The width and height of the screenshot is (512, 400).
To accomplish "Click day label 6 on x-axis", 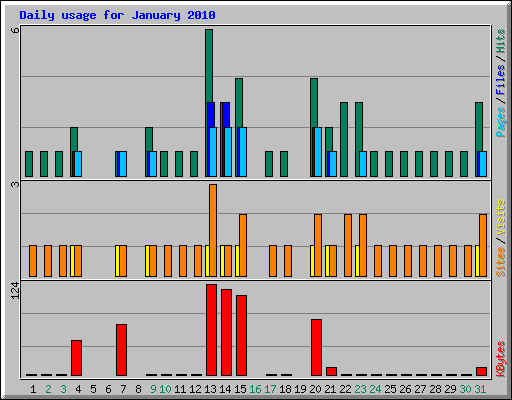I will [x=108, y=389].
